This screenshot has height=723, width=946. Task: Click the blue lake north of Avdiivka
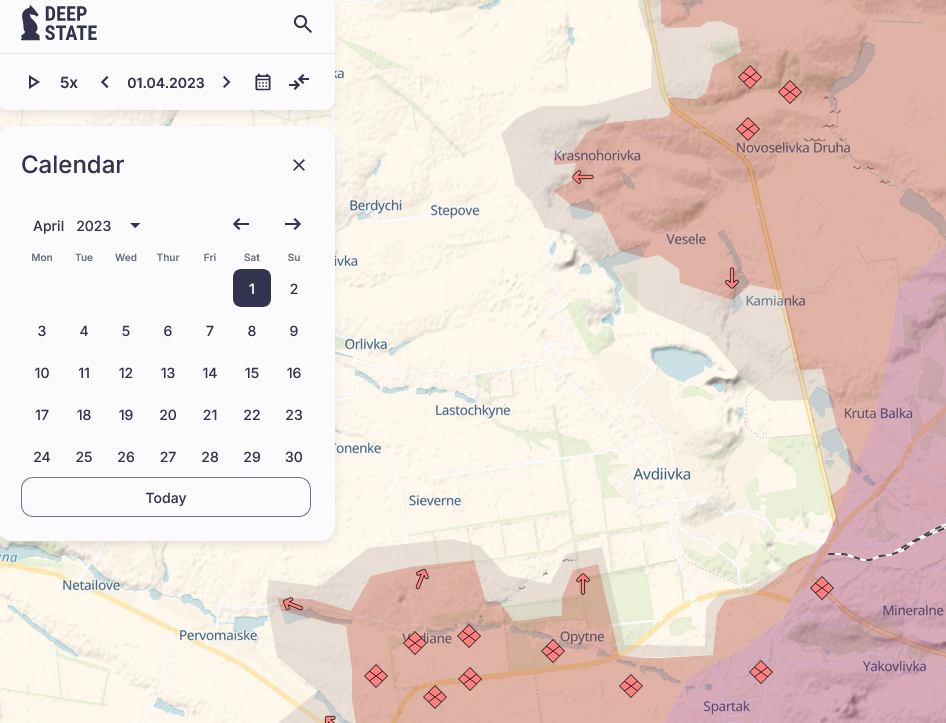coord(682,362)
